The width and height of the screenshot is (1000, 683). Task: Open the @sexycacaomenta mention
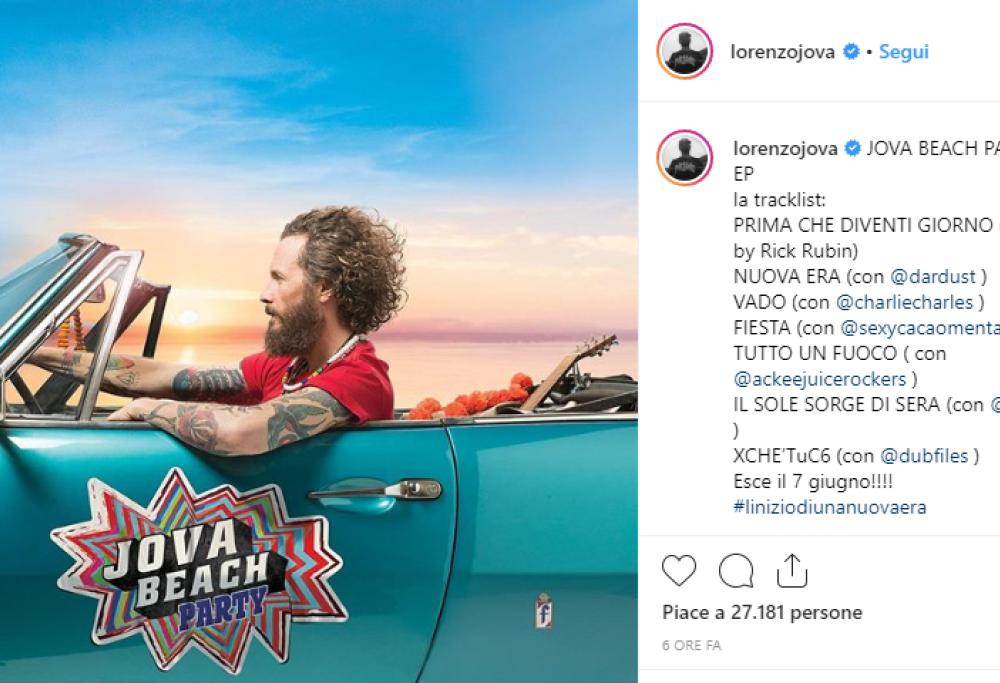click(x=920, y=328)
